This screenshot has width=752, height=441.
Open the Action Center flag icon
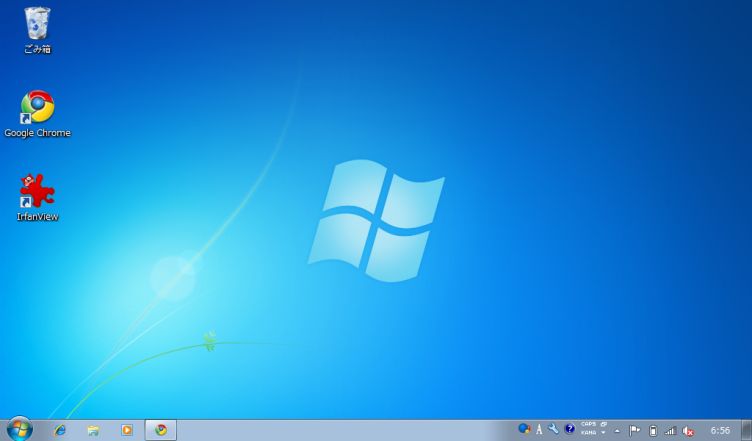(634, 430)
